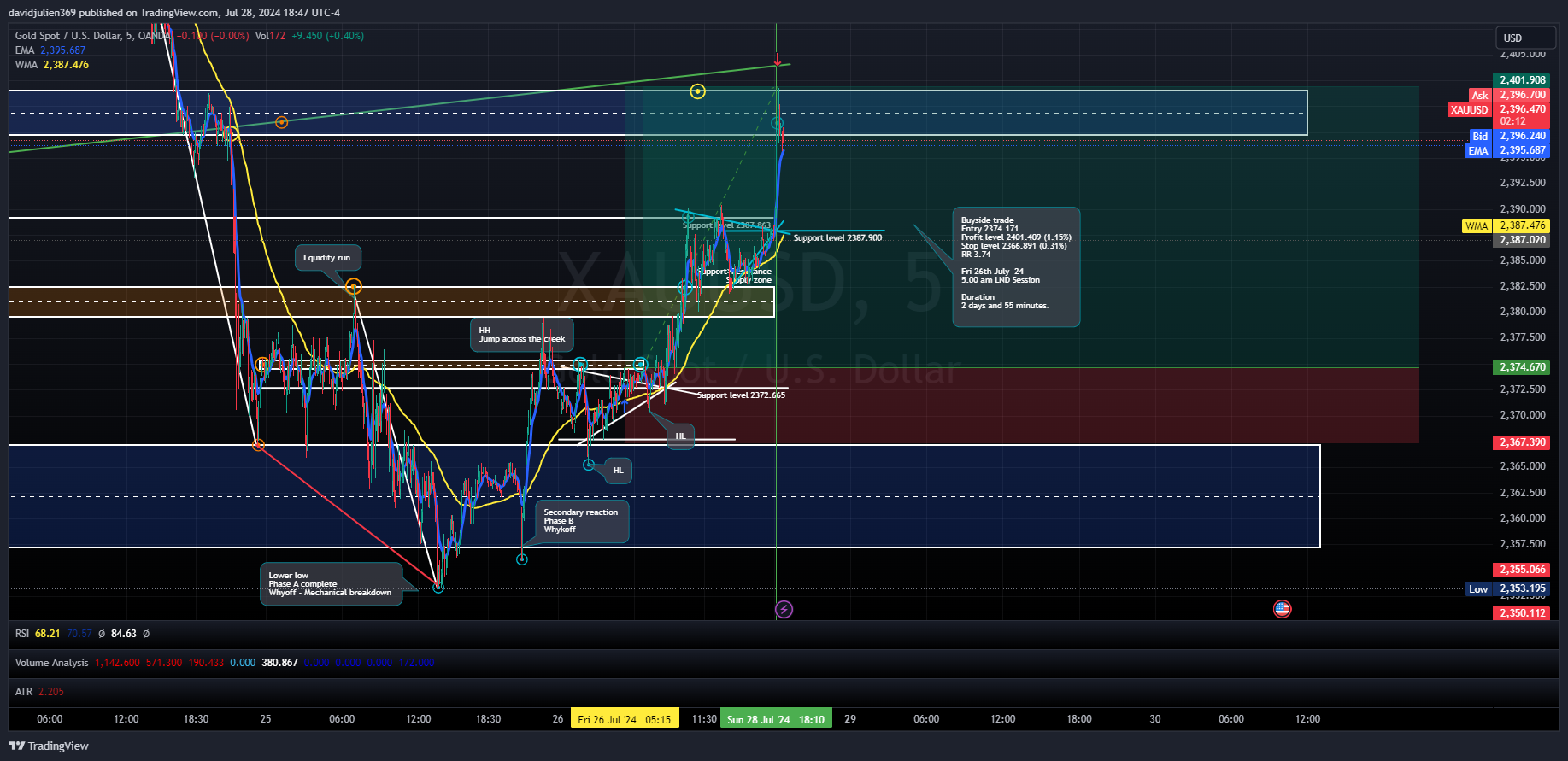Image resolution: width=1568 pixels, height=761 pixels.
Task: Click the HH Jump across the creek callout
Action: tap(521, 335)
